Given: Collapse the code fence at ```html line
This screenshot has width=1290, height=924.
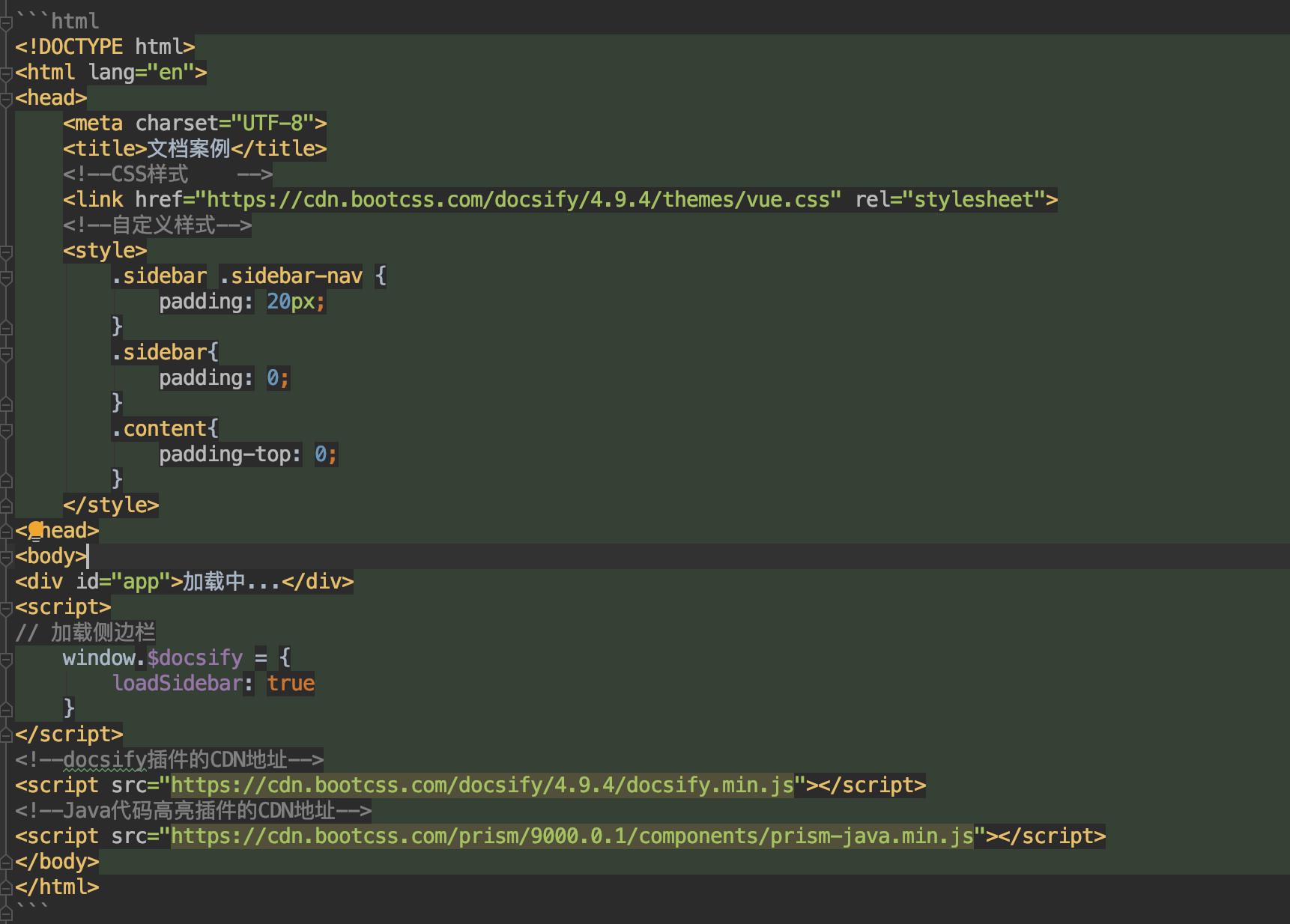Looking at the screenshot, I should point(6,22).
